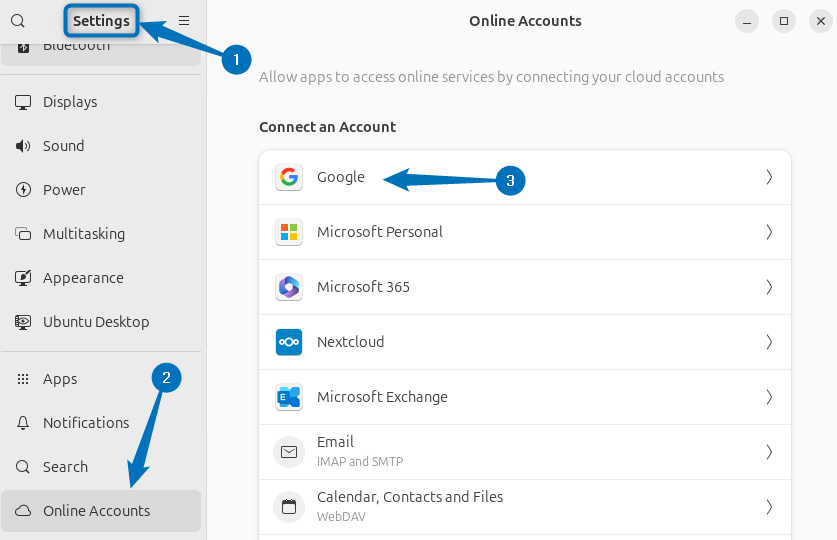
Task: Click the Bluetooth icon in sidebar
Action: 23,48
